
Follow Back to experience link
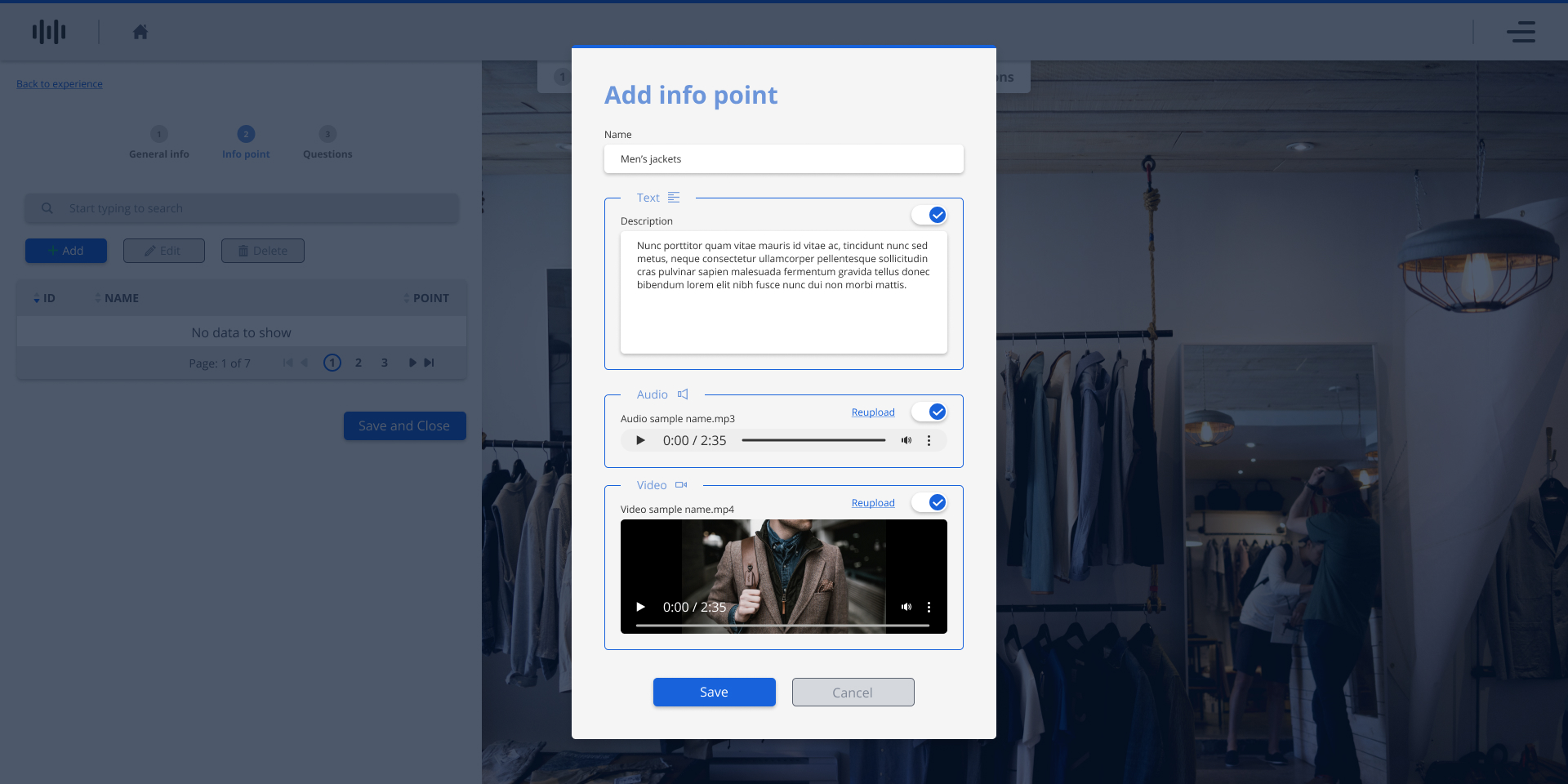click(x=60, y=84)
